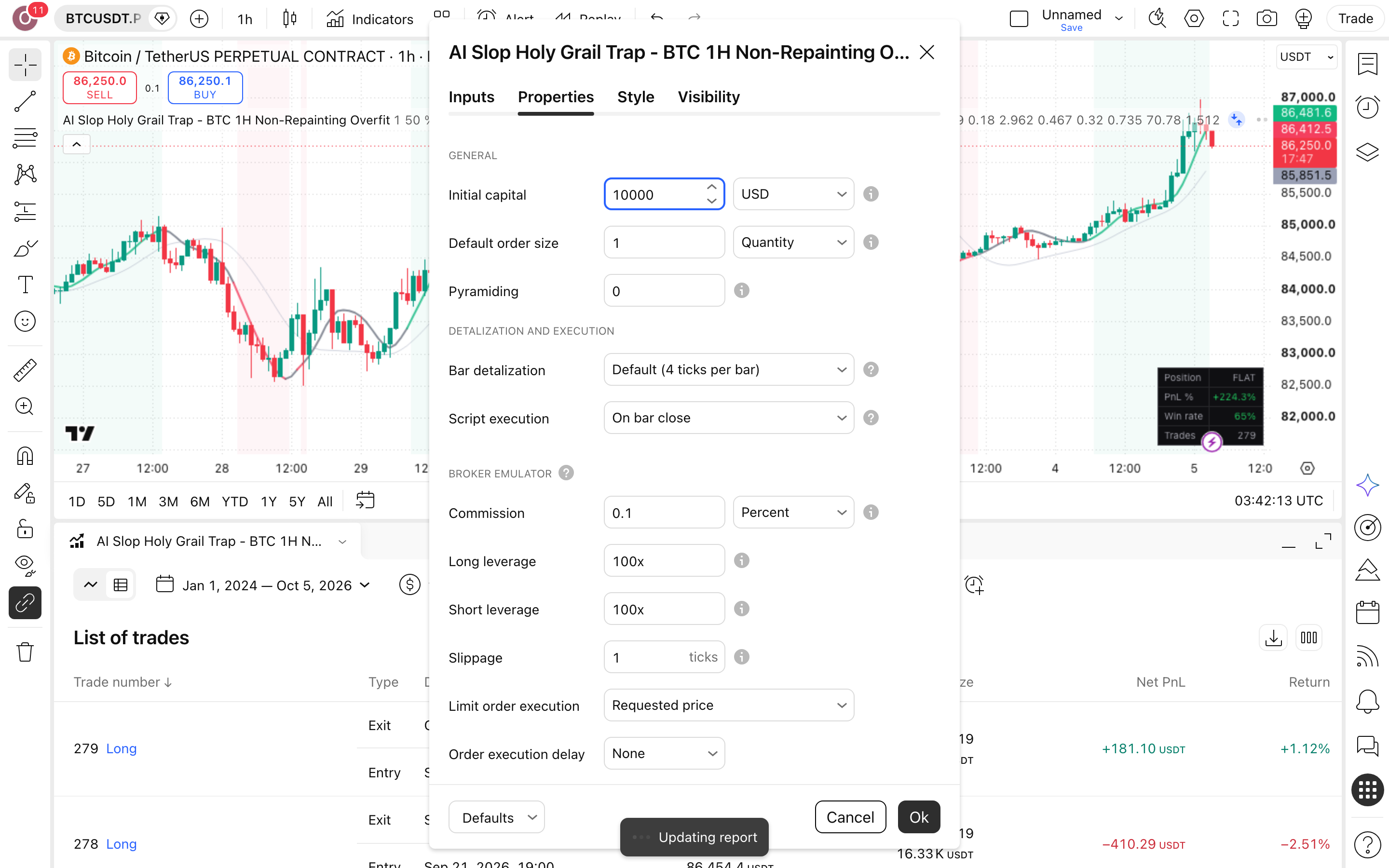Remove drawings with the trash icon

click(x=25, y=651)
